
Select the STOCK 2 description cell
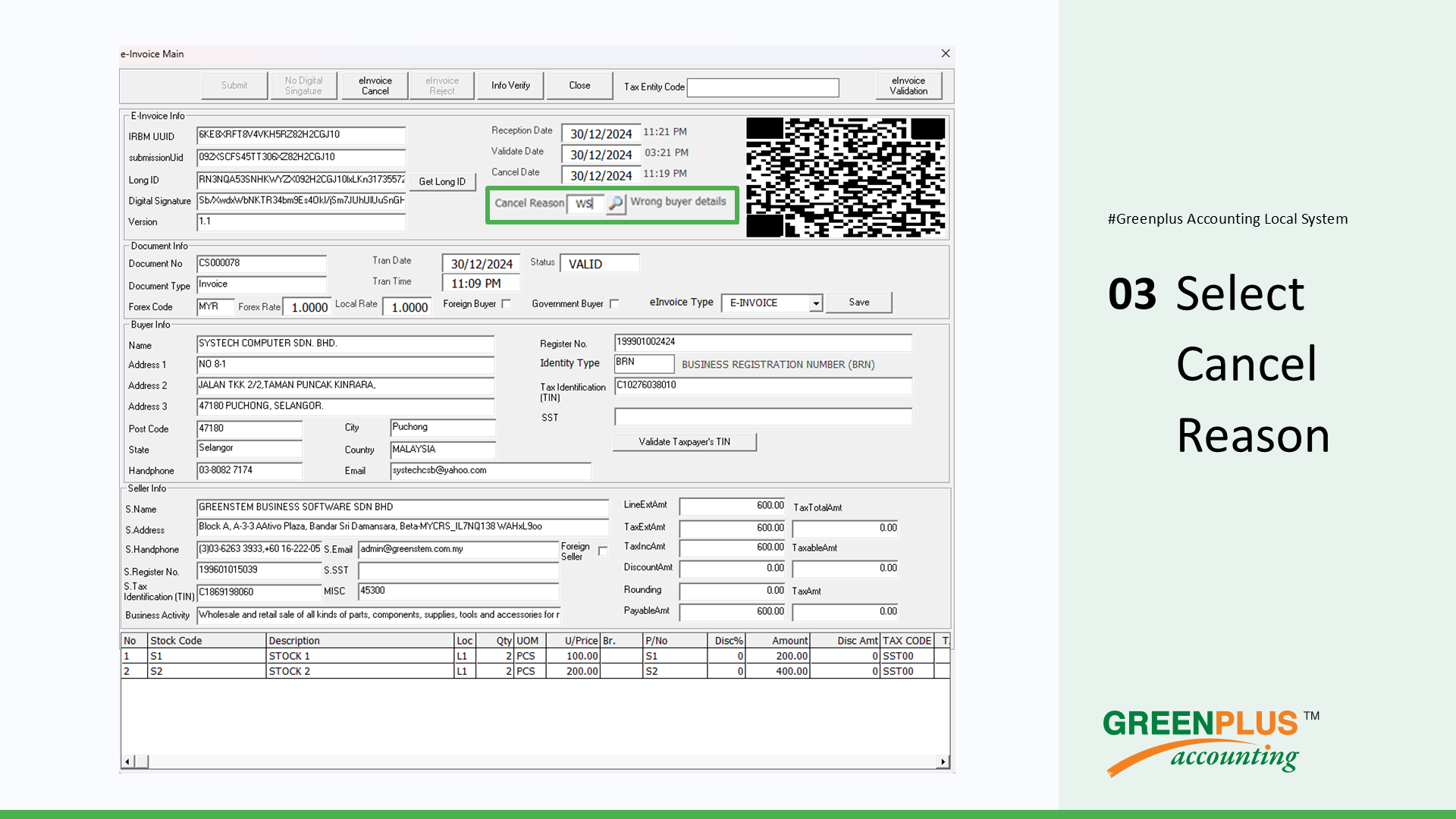pos(360,671)
